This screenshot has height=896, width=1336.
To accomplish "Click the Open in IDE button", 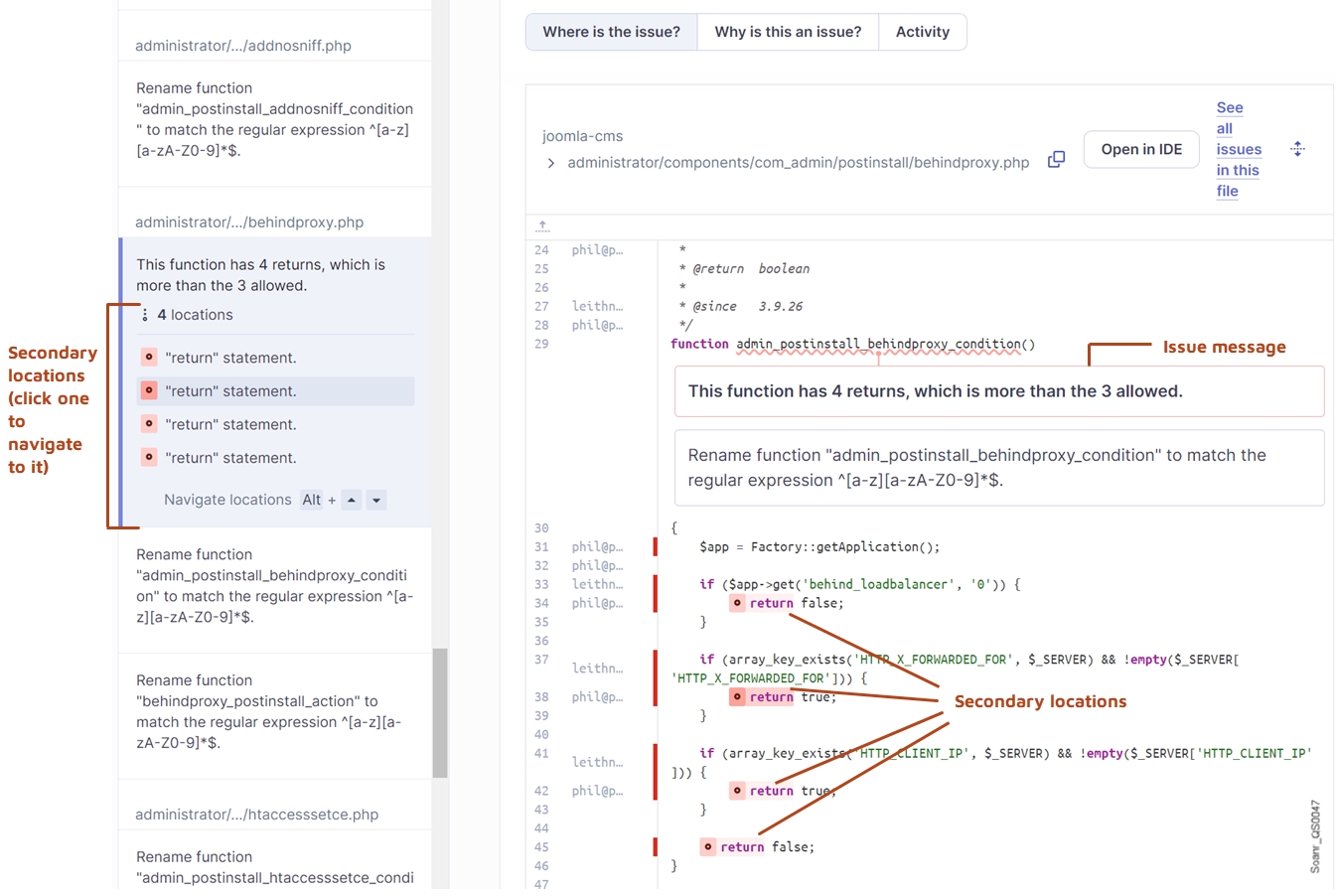I will pos(1141,149).
